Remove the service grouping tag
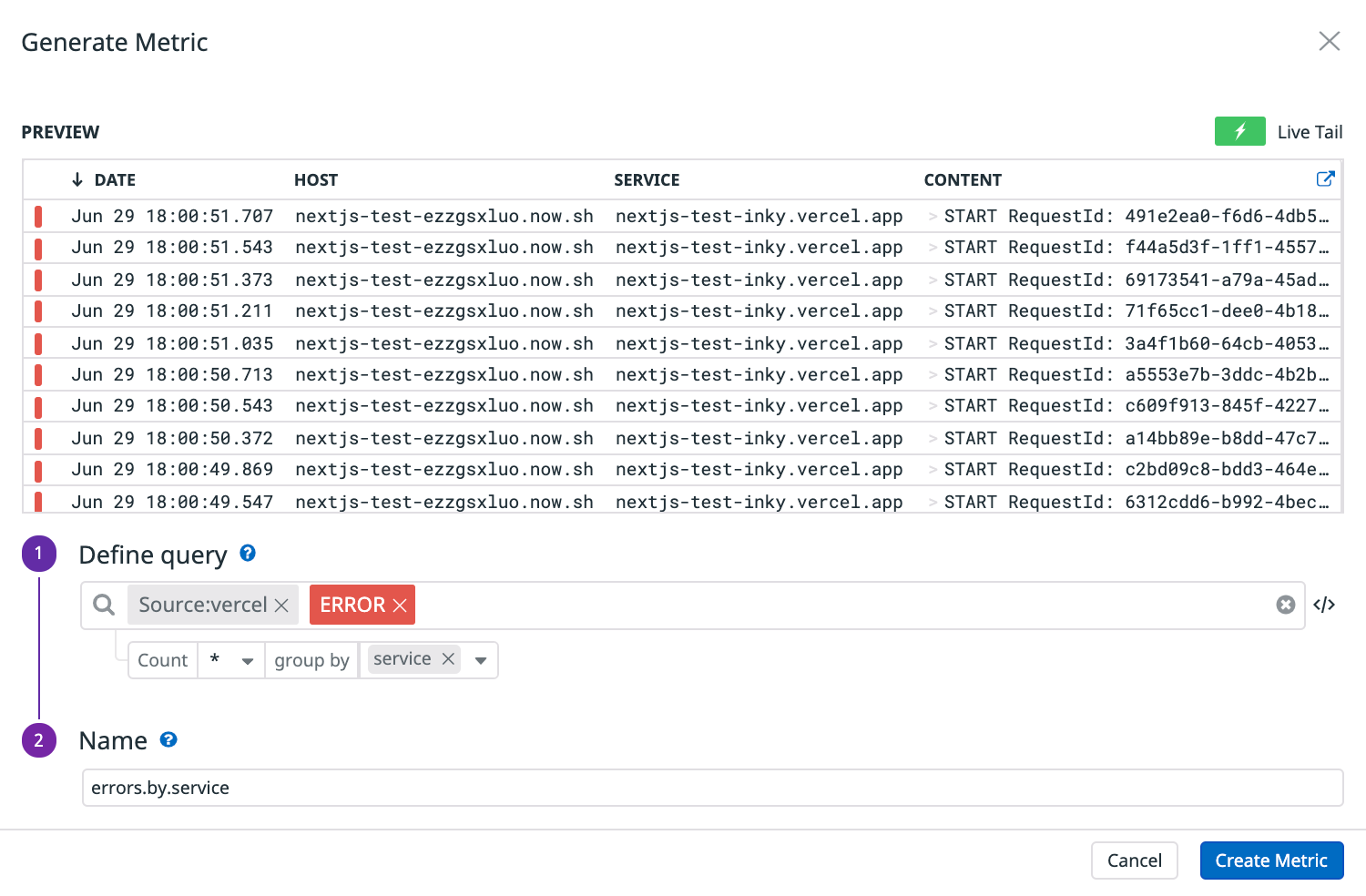The image size is (1366, 896). coord(448,658)
